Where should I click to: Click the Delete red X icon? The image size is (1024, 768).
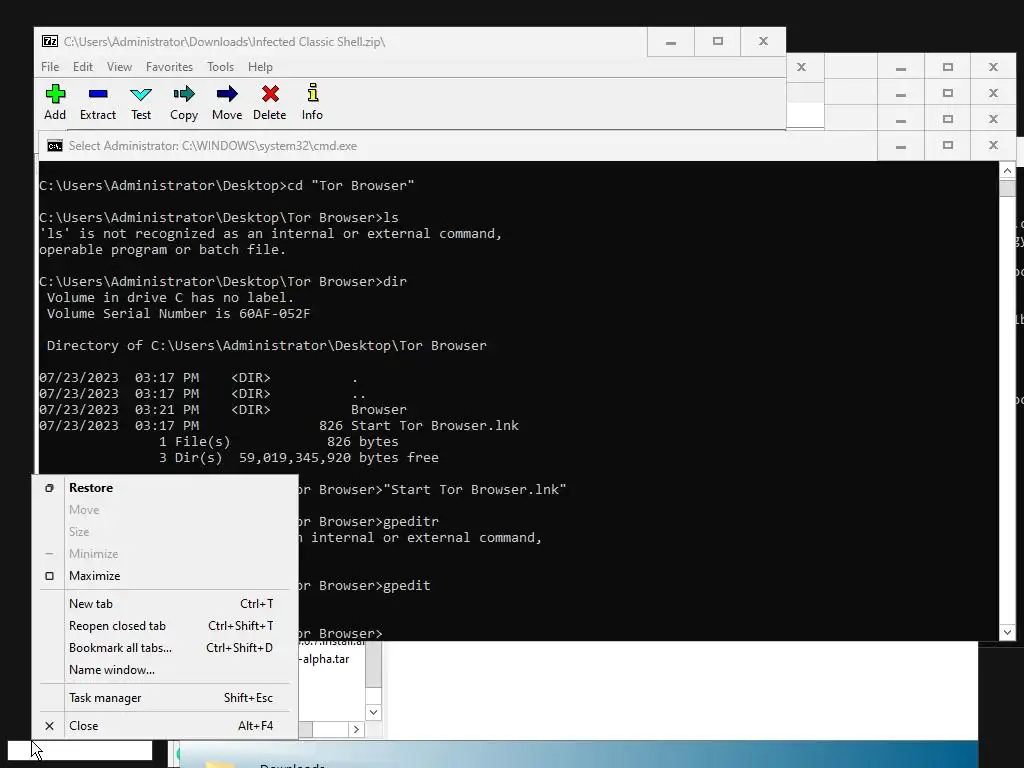270,94
